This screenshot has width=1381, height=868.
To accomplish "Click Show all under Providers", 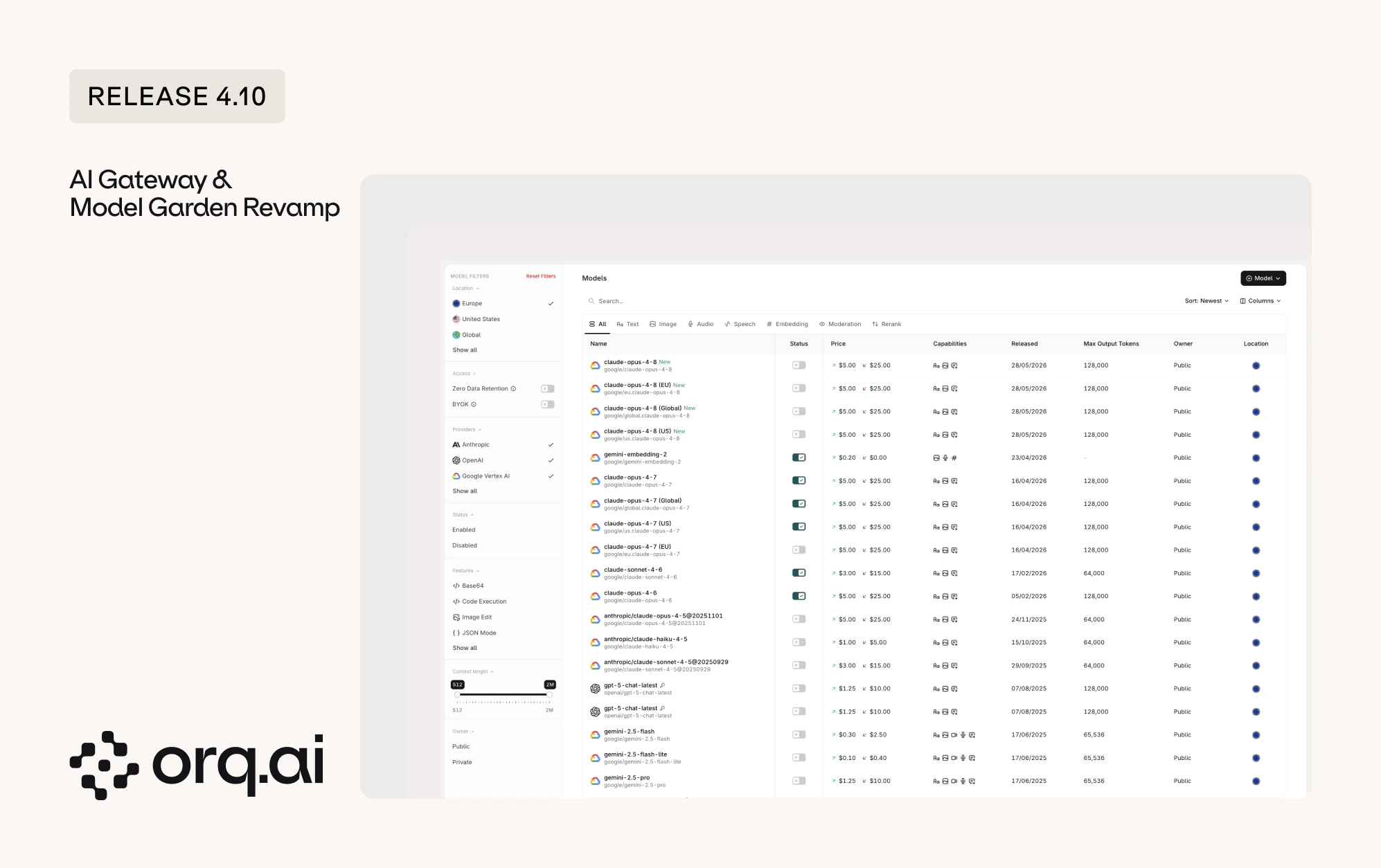I will coord(465,491).
